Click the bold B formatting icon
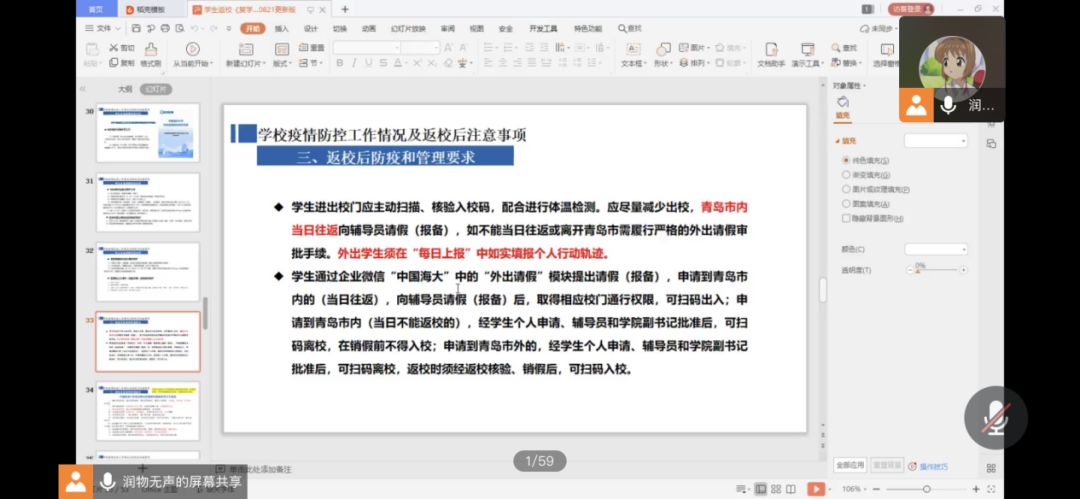 click(340, 63)
